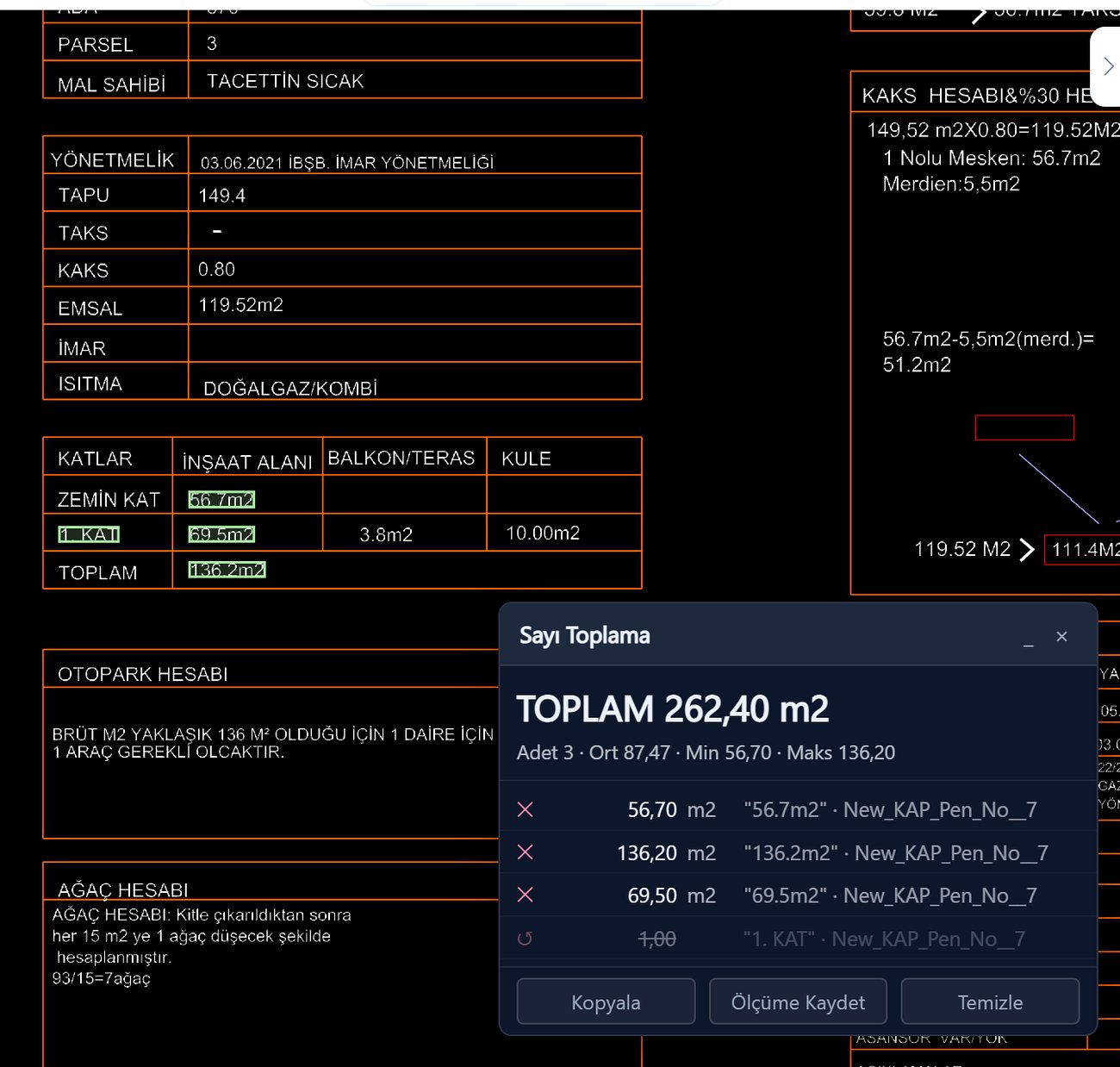Click the ZEMİN KAT row label

coord(109,500)
